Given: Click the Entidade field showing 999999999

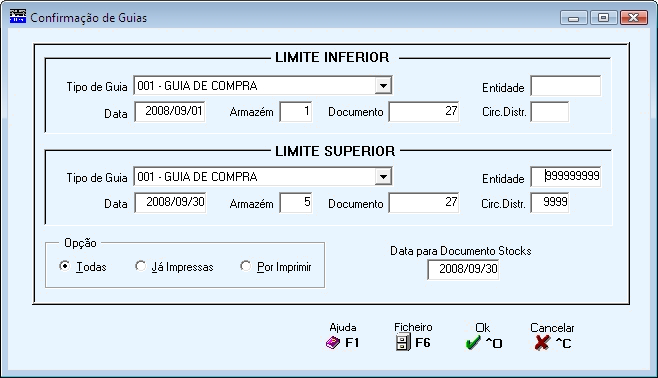Looking at the screenshot, I should (566, 177).
